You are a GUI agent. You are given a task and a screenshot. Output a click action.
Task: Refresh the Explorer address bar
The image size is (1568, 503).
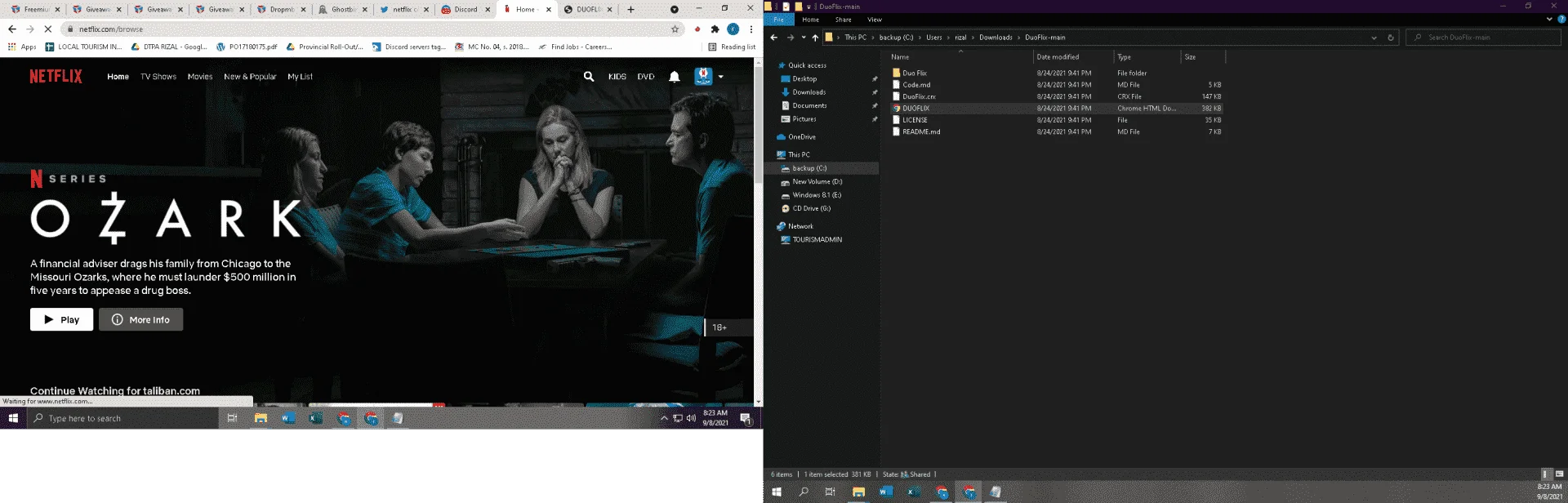coord(1391,38)
